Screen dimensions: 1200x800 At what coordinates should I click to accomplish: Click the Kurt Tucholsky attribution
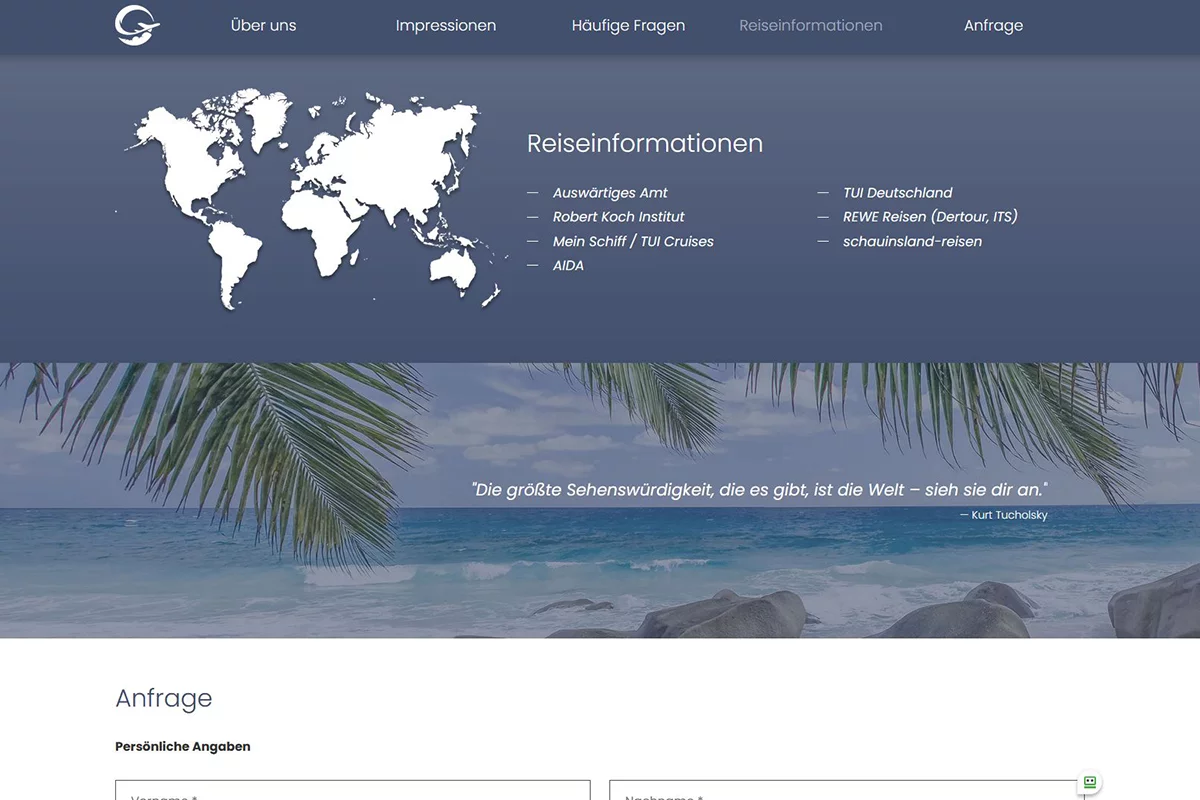tap(1004, 515)
